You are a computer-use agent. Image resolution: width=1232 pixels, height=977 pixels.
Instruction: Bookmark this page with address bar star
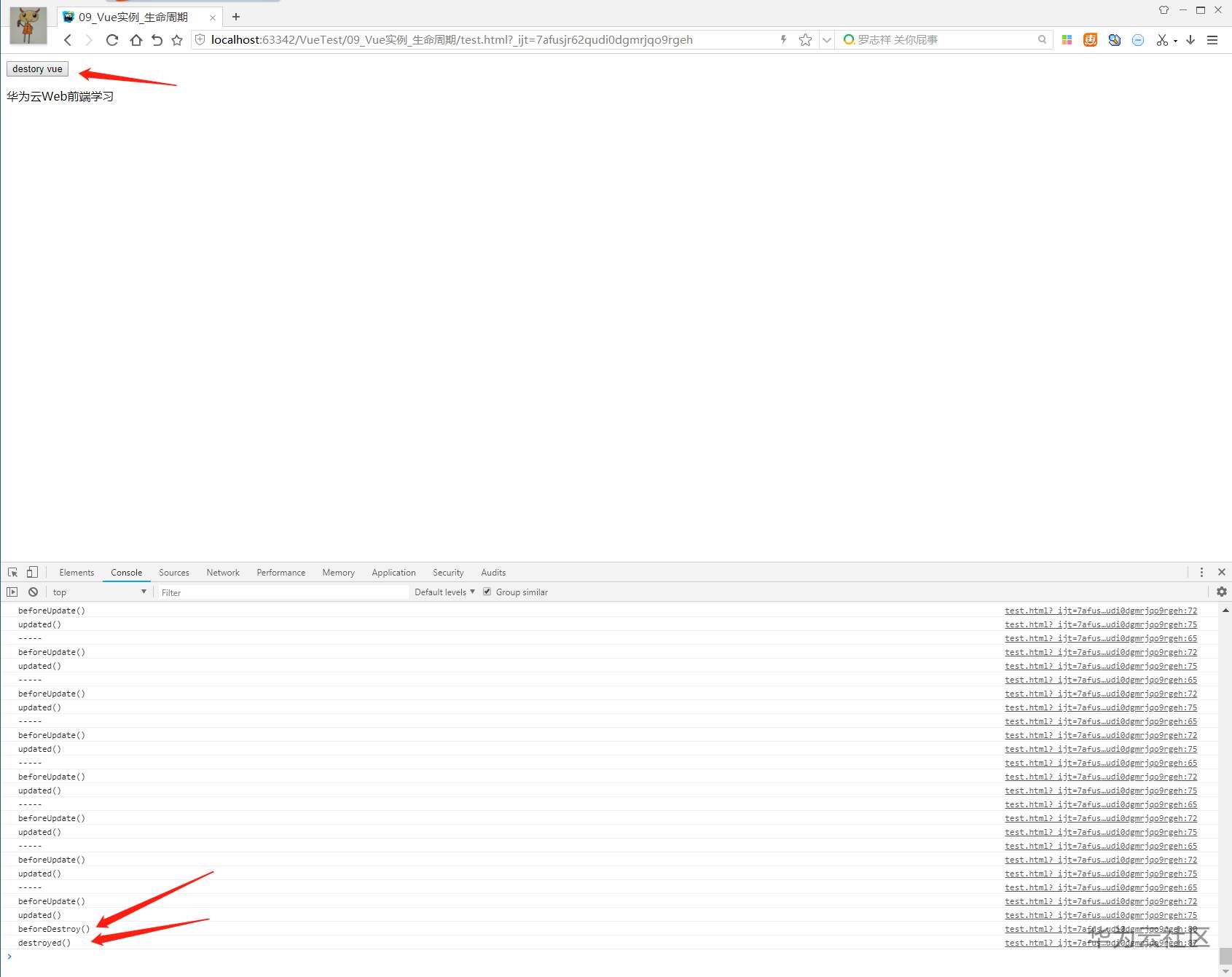click(805, 39)
